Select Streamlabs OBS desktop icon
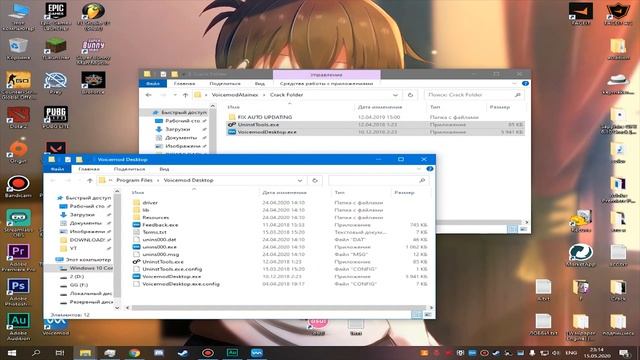The image size is (640, 360). pos(18,223)
